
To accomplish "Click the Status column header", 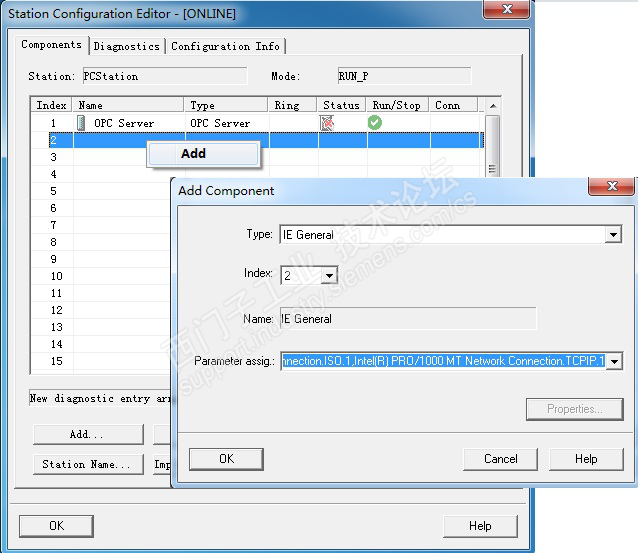I will (x=341, y=105).
